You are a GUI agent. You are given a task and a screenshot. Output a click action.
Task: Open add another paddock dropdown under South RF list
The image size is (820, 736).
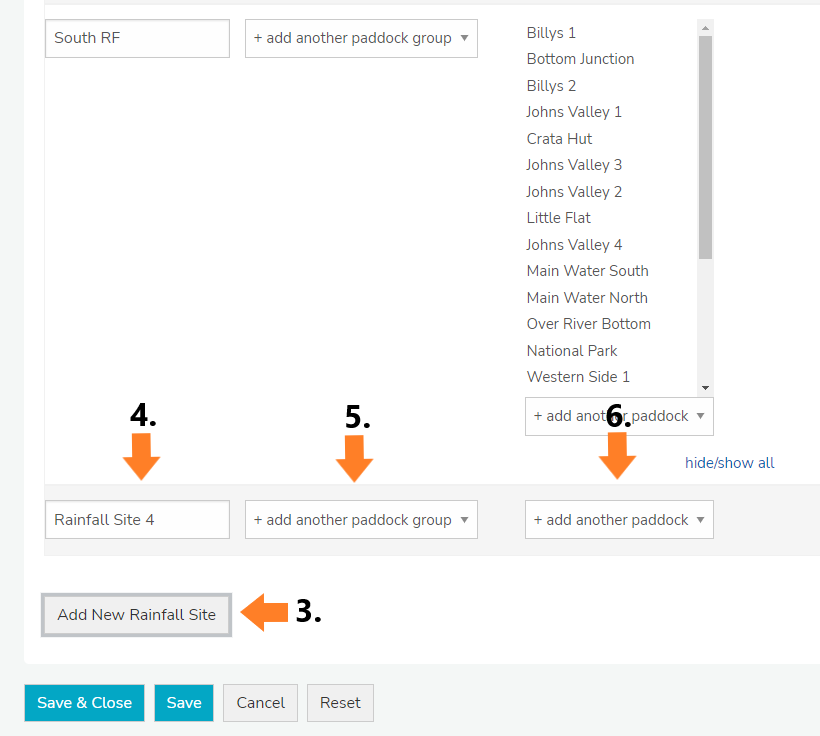(619, 416)
